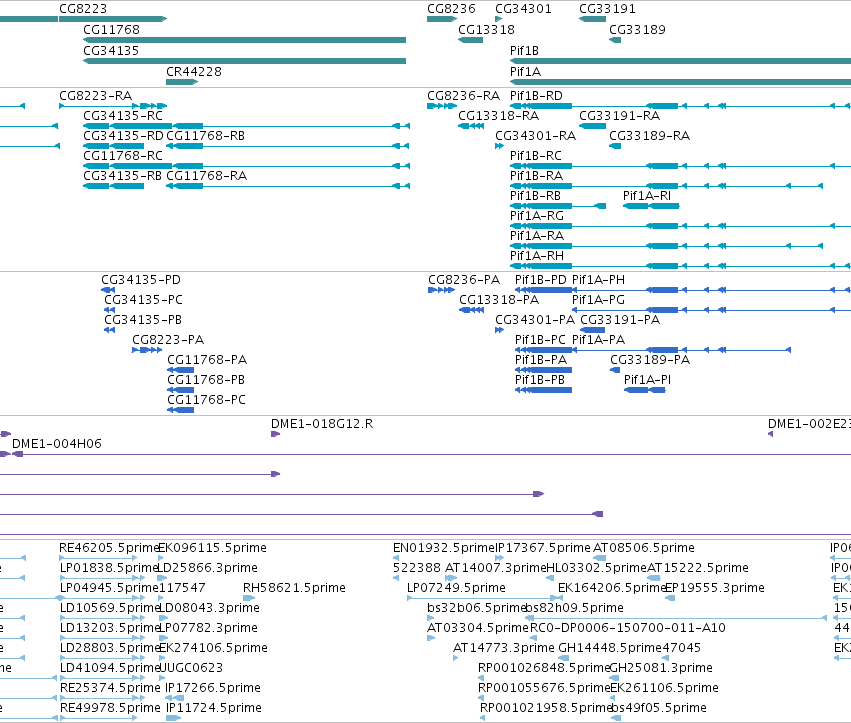Select the LP07249.5prime EST label
This screenshot has width=851, height=723.
[456, 588]
